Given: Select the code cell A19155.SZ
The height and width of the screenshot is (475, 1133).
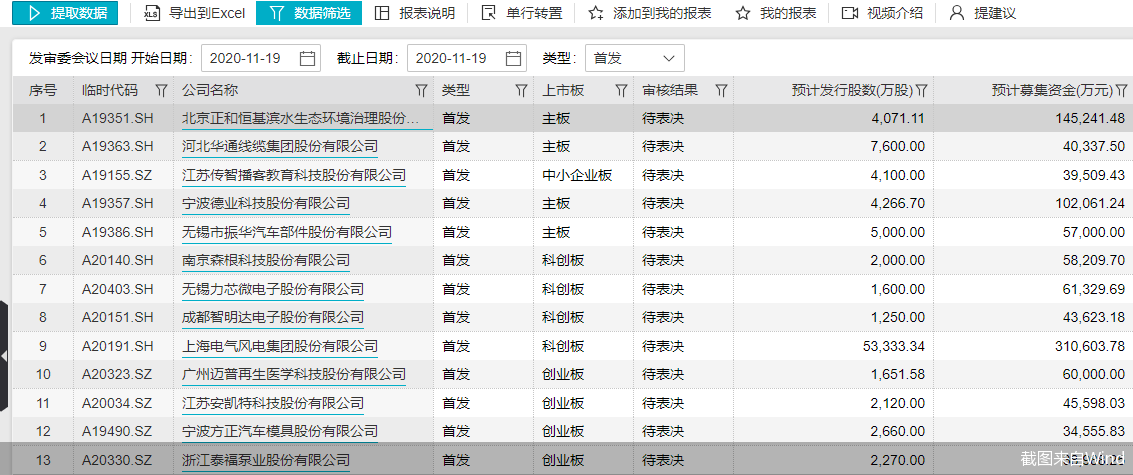Looking at the screenshot, I should pos(117,176).
